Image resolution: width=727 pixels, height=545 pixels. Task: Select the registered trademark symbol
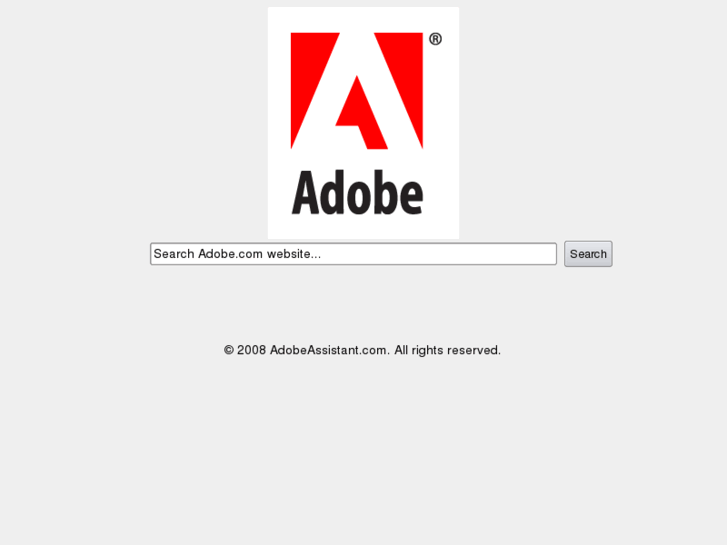click(435, 39)
